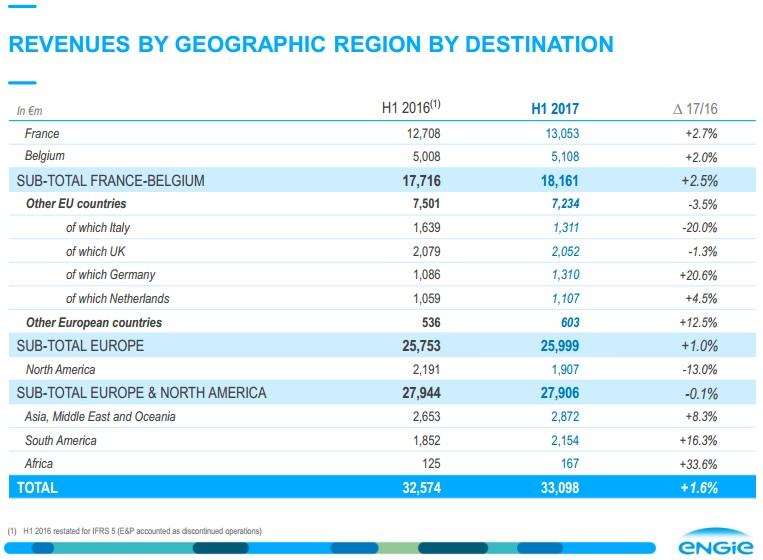Click UK H1 2016 value 2,079
The height and width of the screenshot is (560, 763).
(x=427, y=251)
